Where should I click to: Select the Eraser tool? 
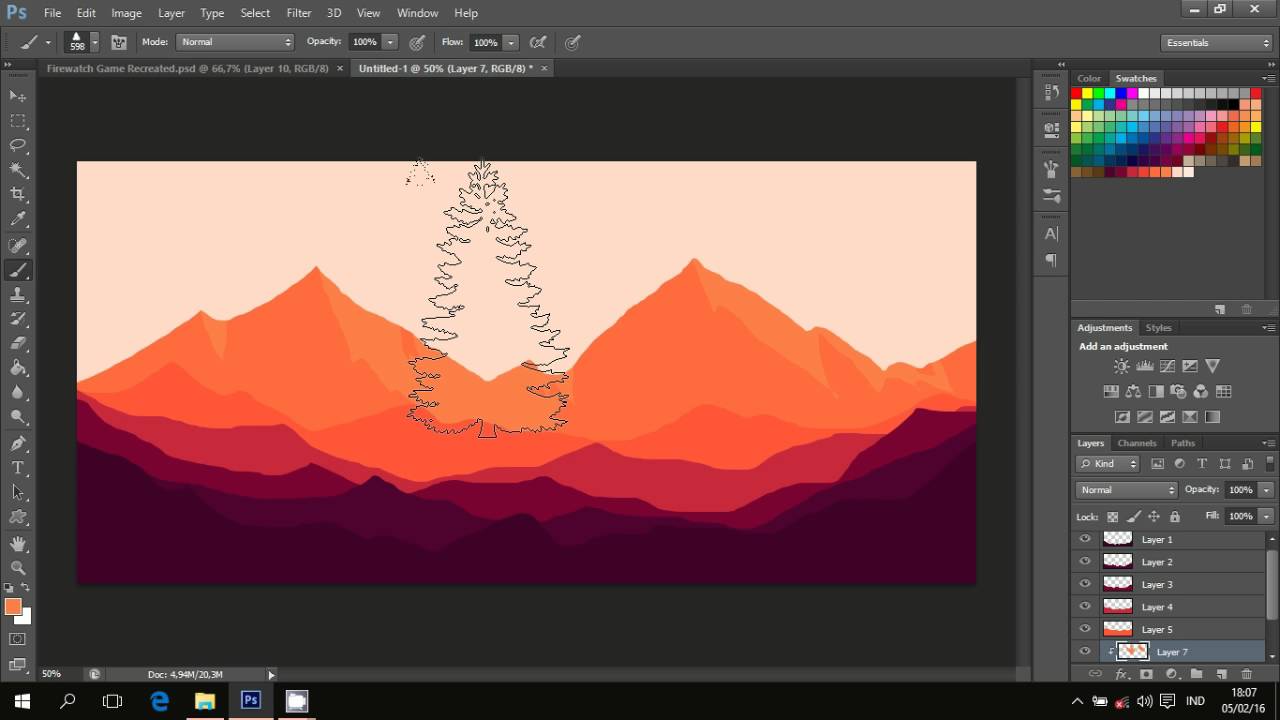[18, 343]
